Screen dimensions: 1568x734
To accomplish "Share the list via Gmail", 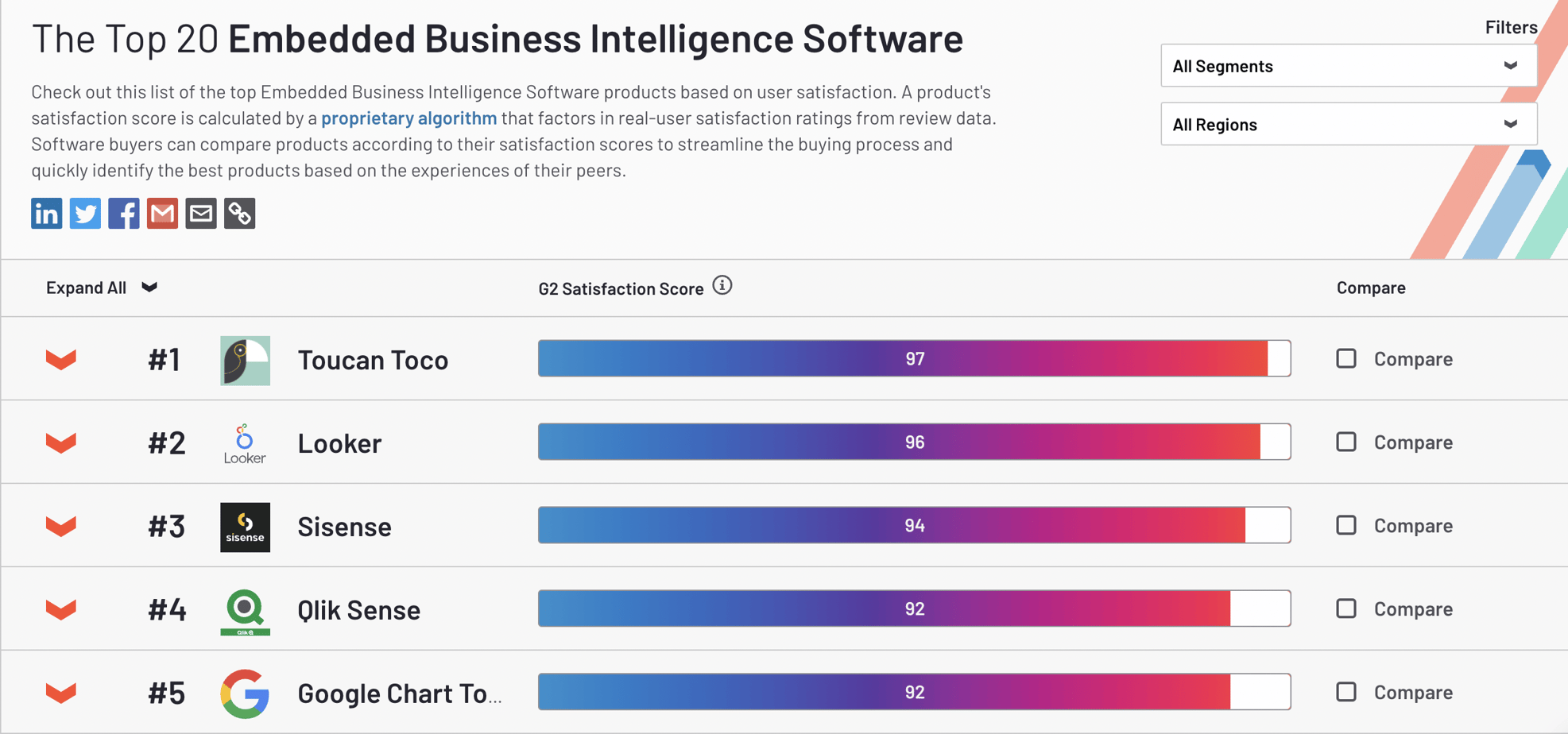I will pyautogui.click(x=162, y=213).
